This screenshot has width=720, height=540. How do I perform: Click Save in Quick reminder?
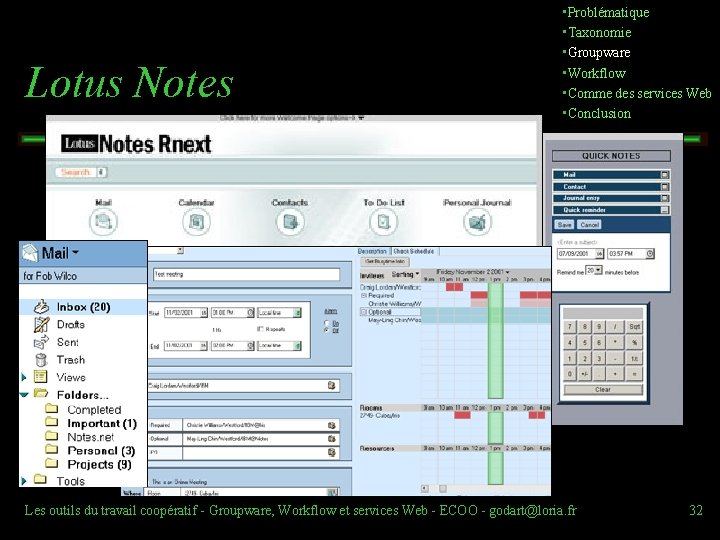point(564,225)
